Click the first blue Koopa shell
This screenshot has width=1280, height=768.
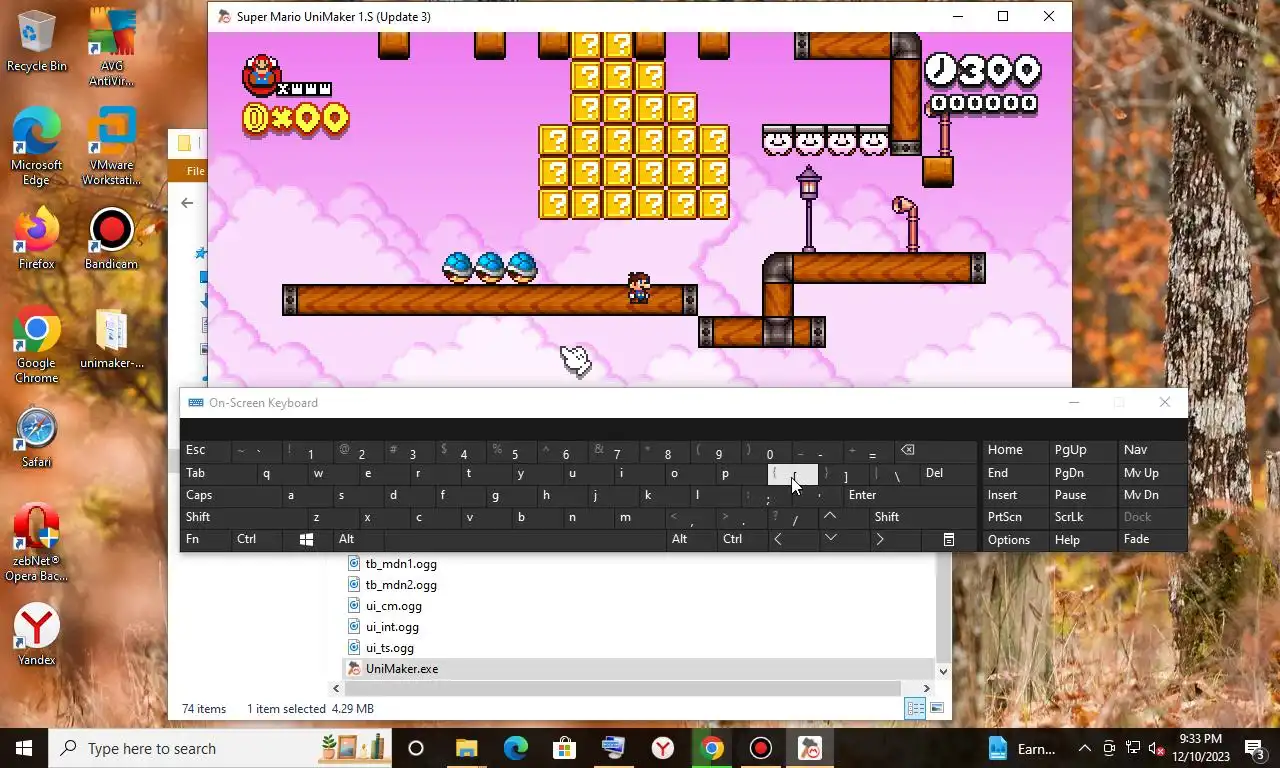pos(457,267)
